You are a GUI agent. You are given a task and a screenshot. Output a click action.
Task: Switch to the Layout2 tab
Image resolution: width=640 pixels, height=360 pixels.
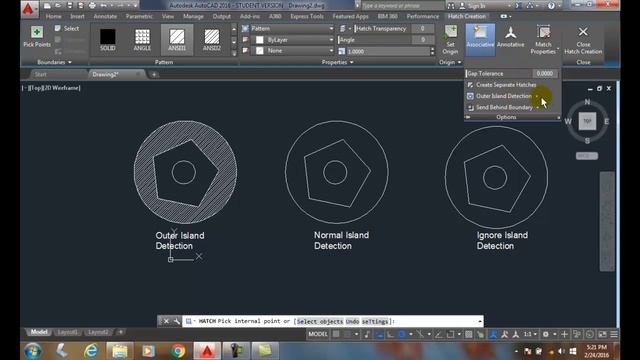pyautogui.click(x=99, y=332)
